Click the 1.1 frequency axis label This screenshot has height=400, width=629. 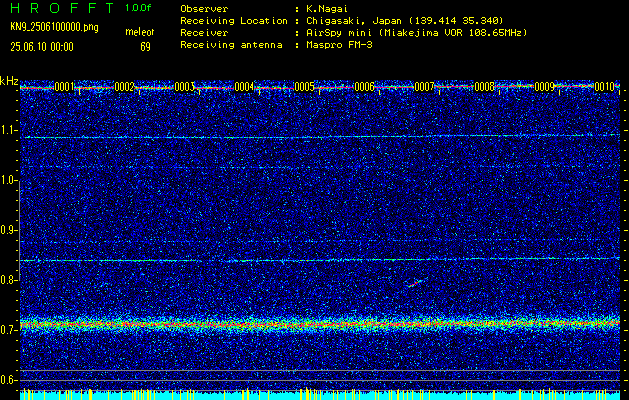tap(9, 130)
